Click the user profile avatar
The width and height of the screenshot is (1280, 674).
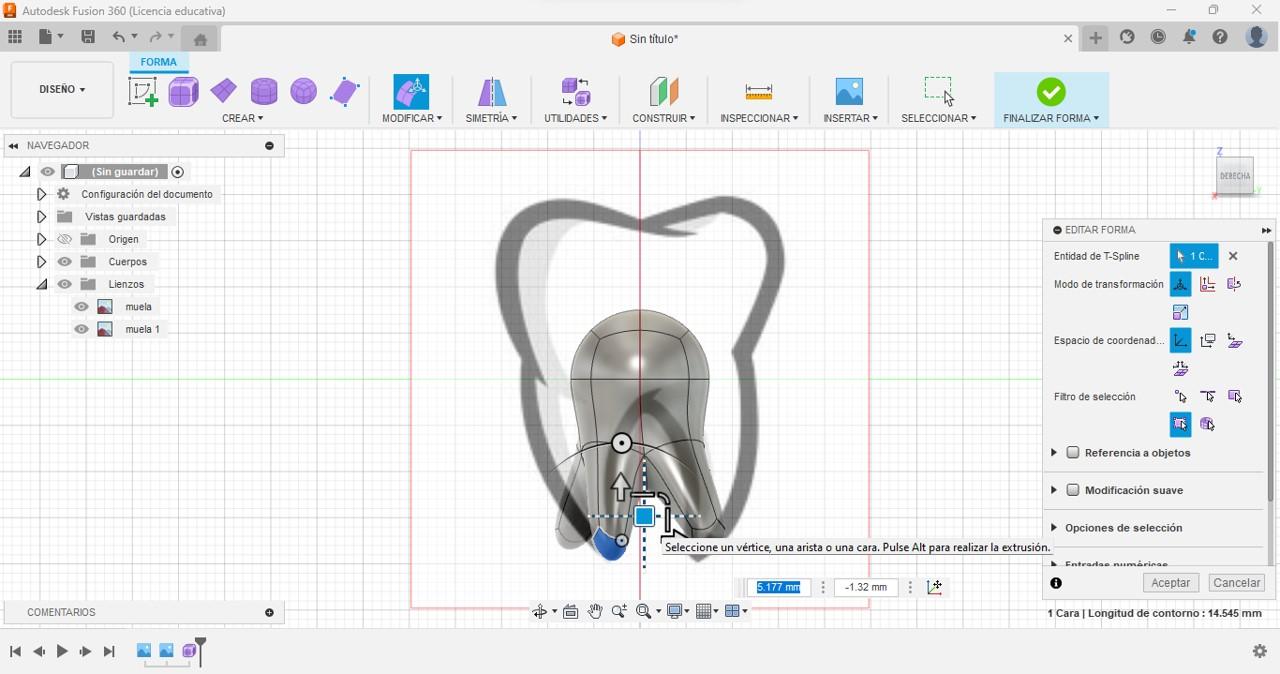pyautogui.click(x=1257, y=37)
